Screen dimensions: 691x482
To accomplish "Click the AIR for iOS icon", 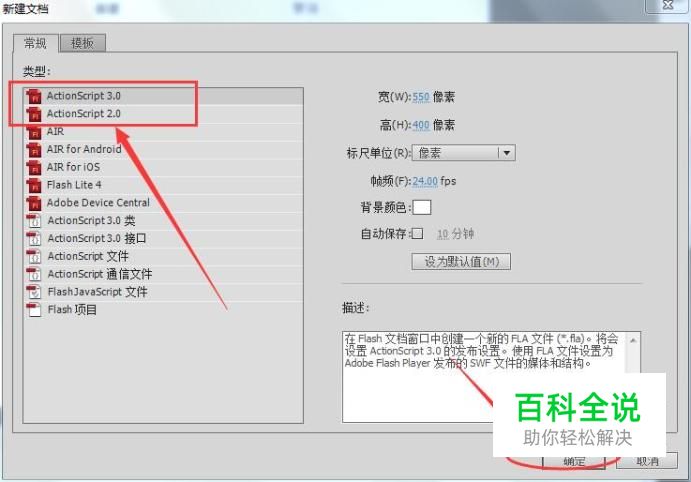I will [33, 167].
